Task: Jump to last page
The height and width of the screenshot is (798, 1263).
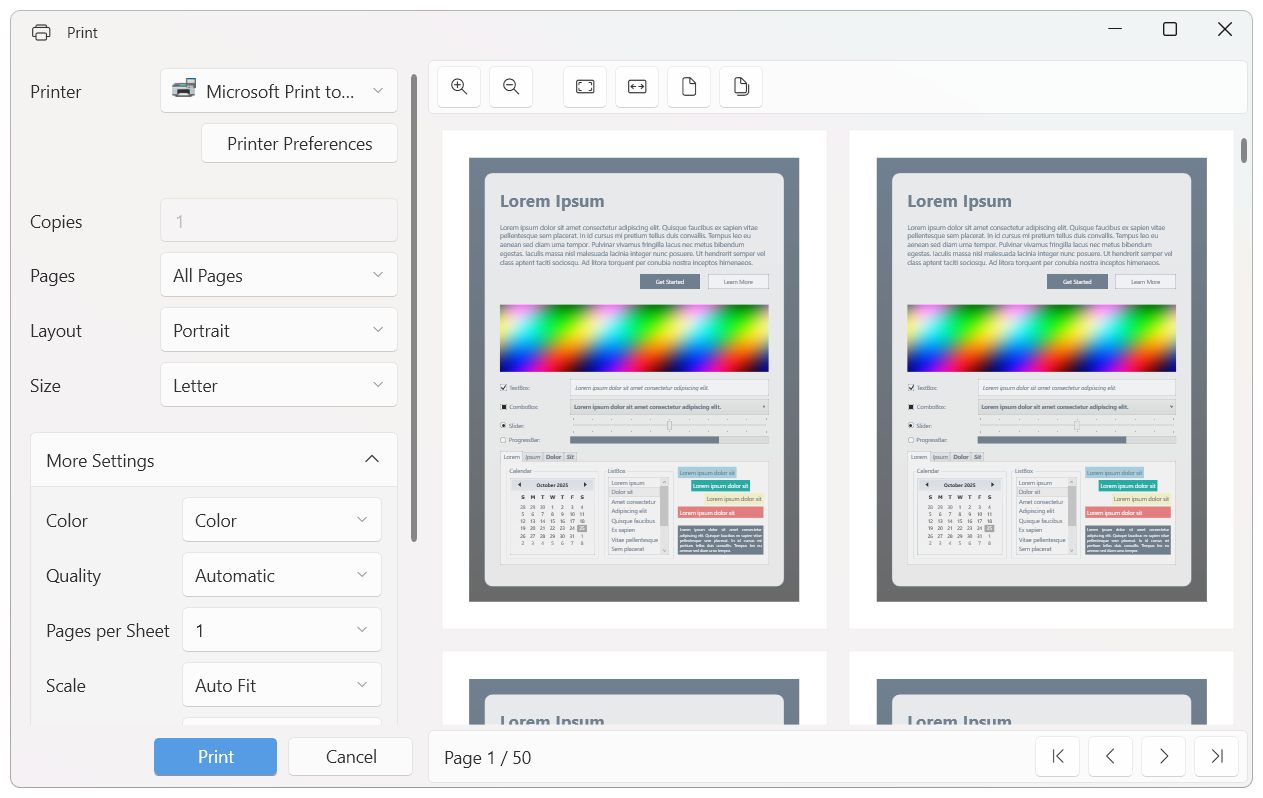Action: pyautogui.click(x=1217, y=757)
